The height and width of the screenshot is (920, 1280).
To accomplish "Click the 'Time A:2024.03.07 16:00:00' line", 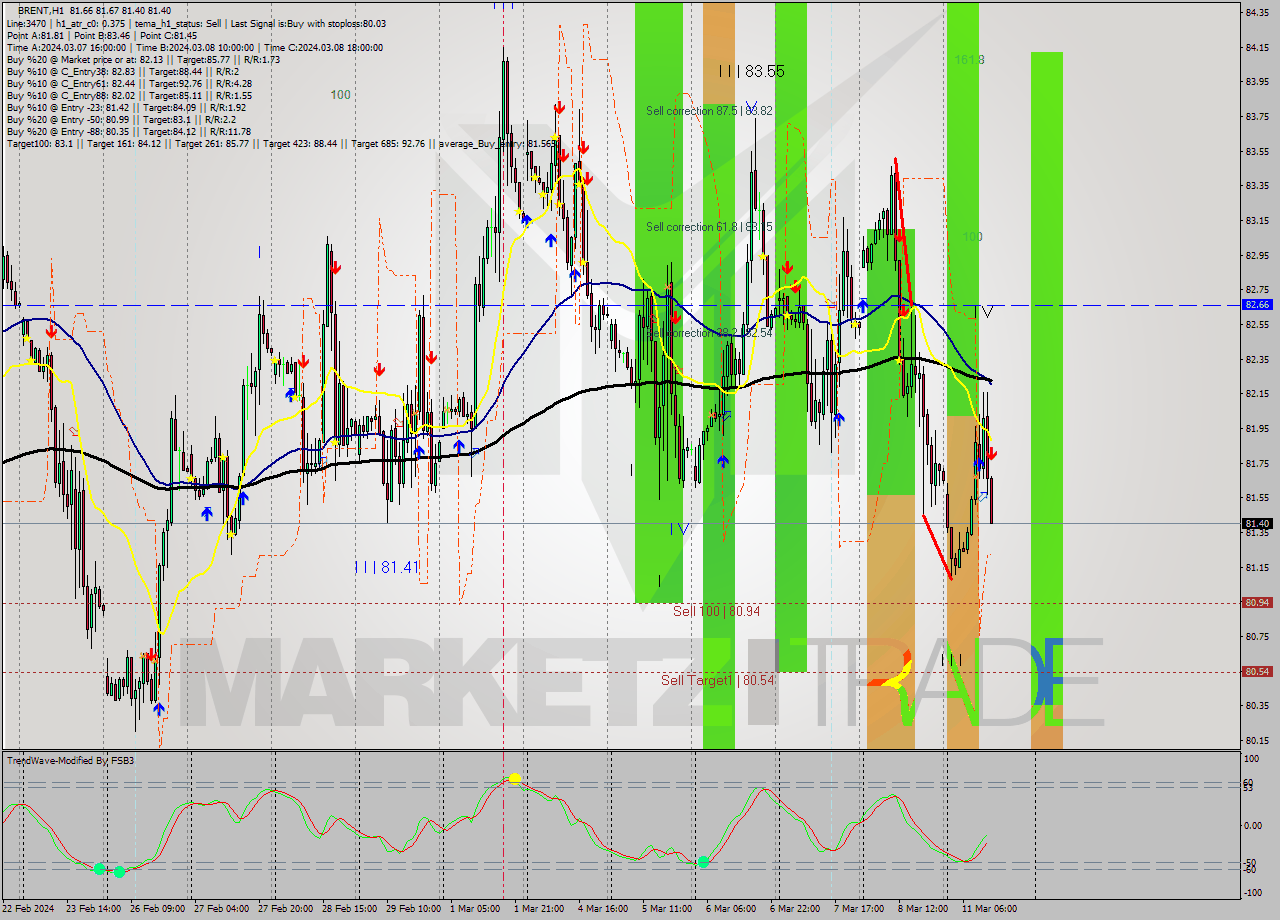I will tap(193, 47).
